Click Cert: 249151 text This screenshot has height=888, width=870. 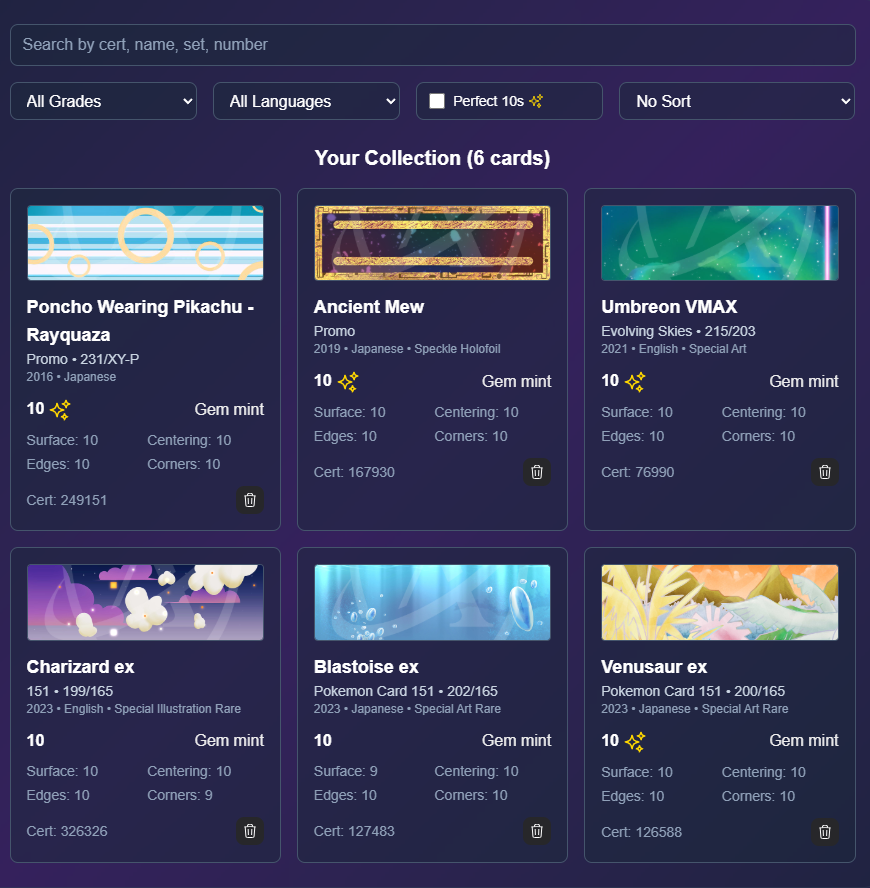pos(67,500)
